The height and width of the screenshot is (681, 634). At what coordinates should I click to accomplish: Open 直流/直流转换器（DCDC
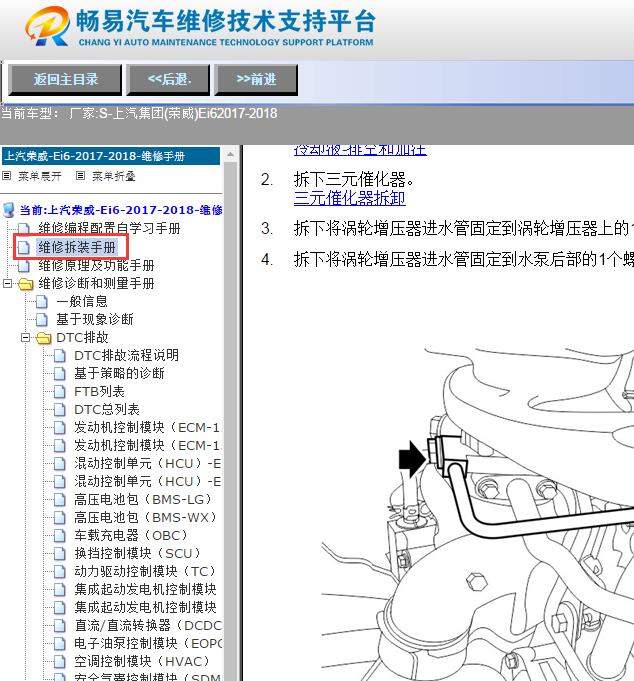tap(148, 625)
